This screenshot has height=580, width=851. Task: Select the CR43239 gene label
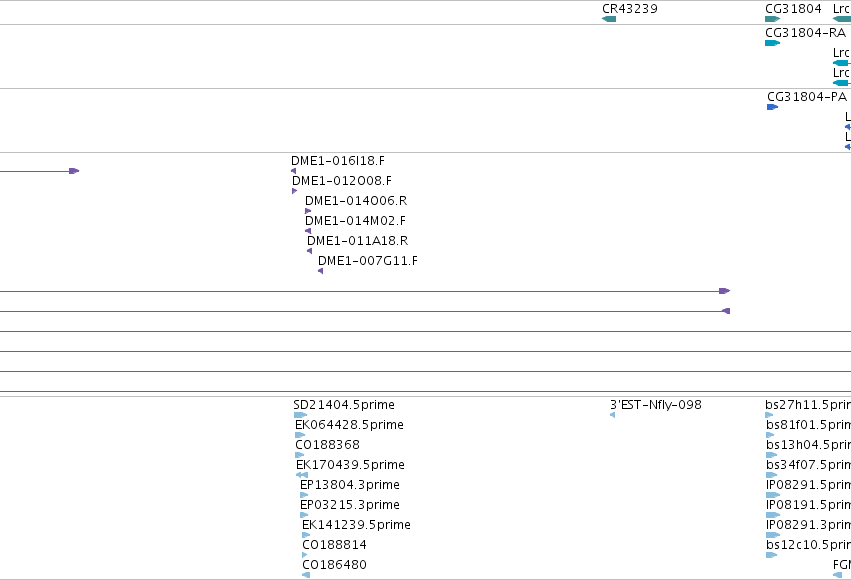point(630,9)
